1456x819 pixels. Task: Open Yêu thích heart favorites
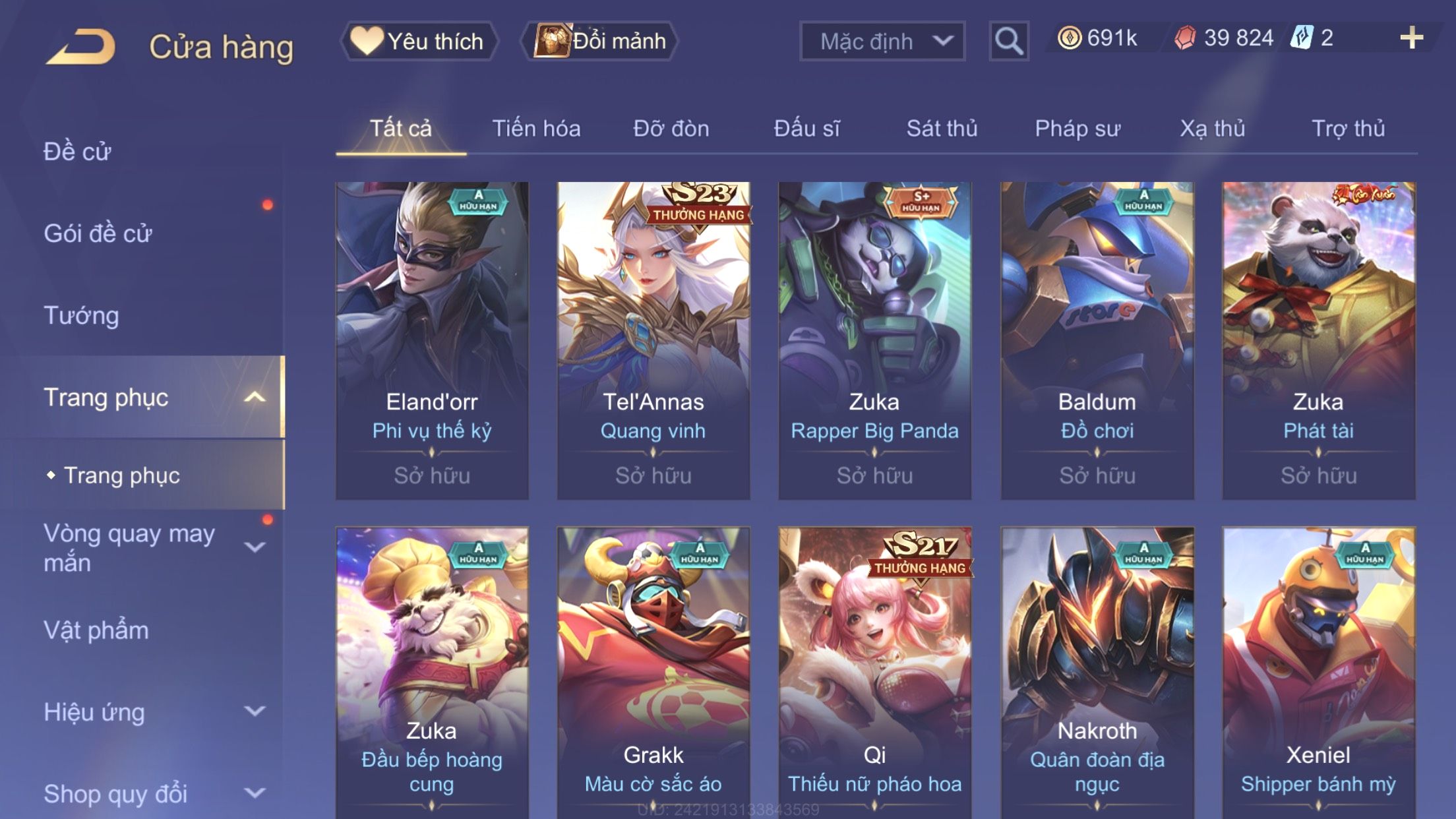pyautogui.click(x=418, y=41)
